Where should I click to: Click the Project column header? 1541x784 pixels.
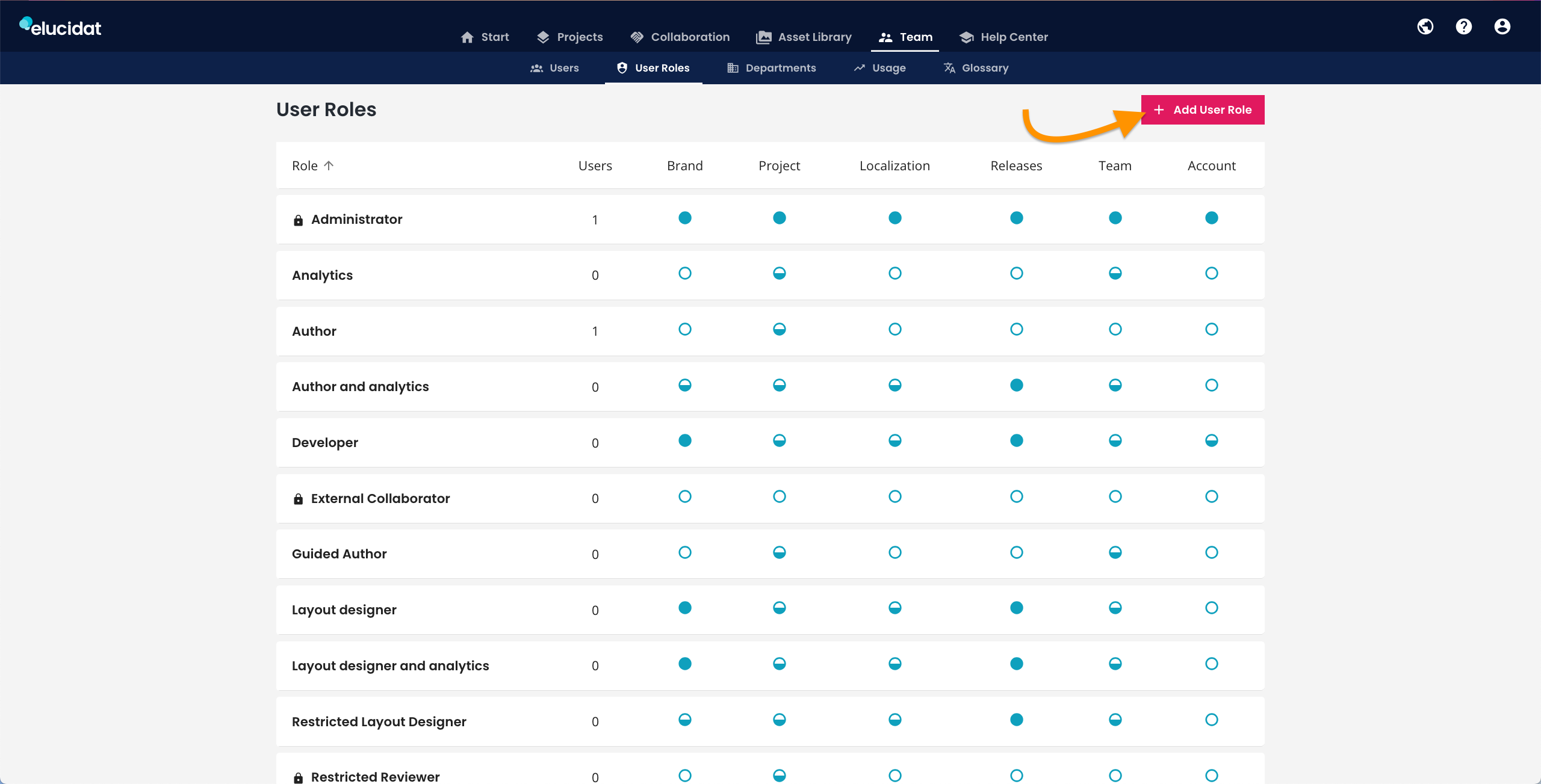point(779,165)
